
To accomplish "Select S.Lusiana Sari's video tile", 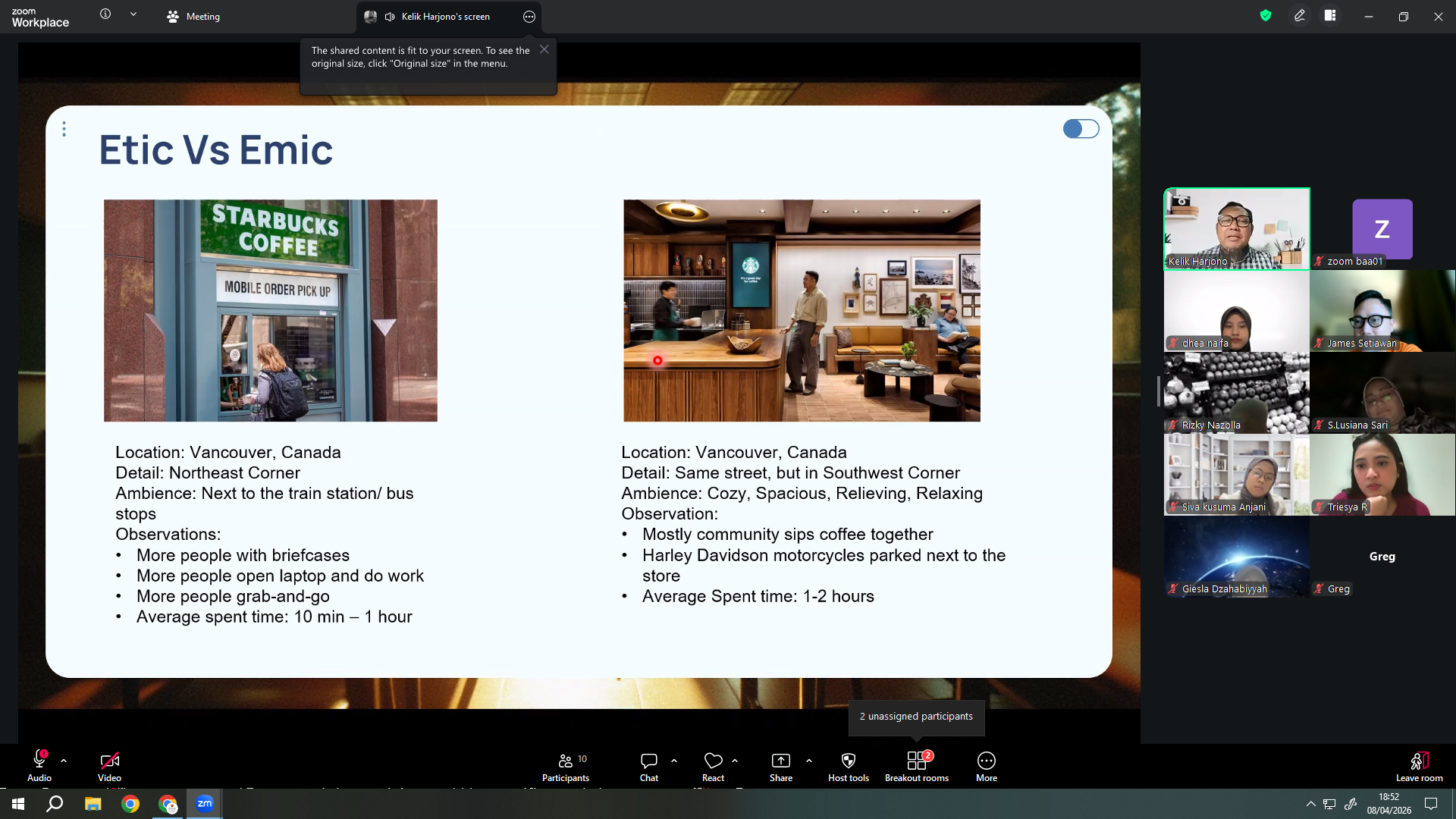I will point(1382,393).
